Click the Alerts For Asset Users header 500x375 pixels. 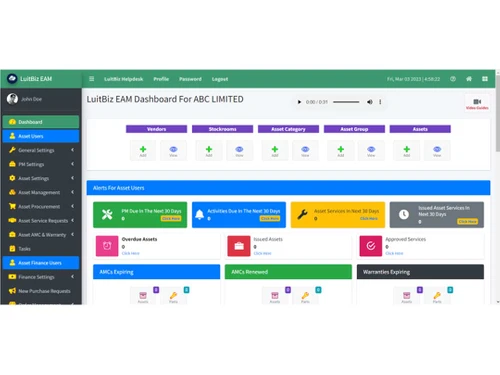tap(288, 188)
